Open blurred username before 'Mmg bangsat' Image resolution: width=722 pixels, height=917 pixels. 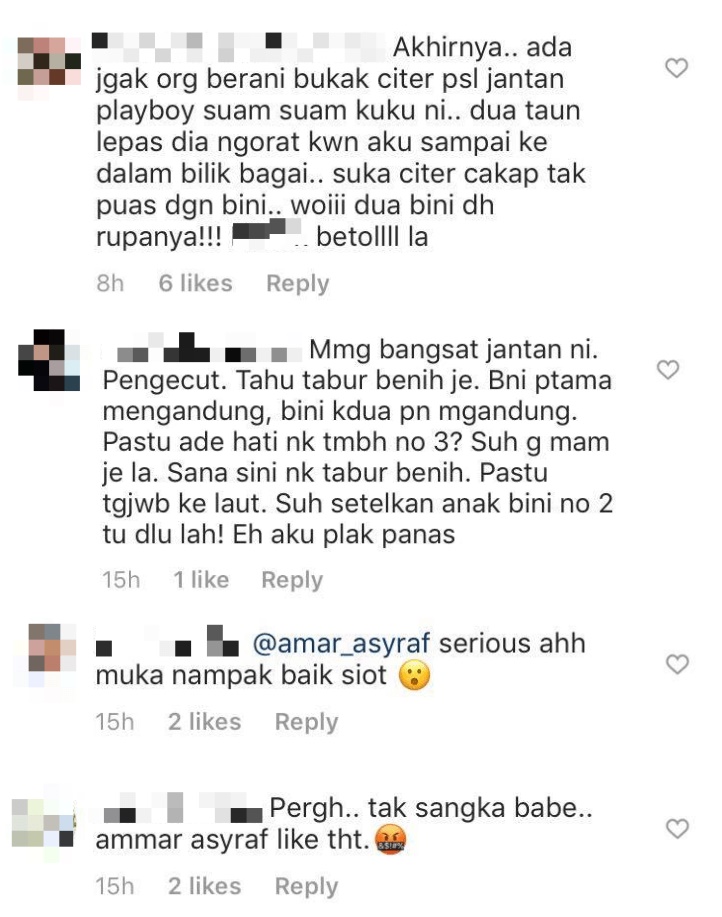click(202, 349)
